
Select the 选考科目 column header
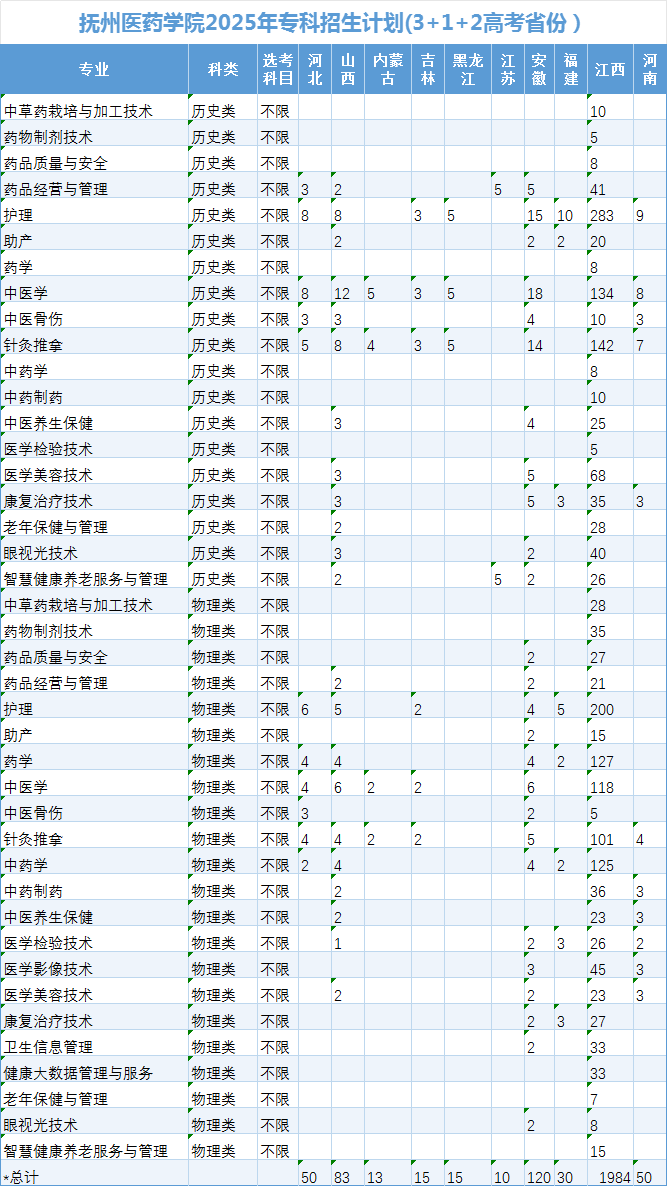tap(278, 70)
